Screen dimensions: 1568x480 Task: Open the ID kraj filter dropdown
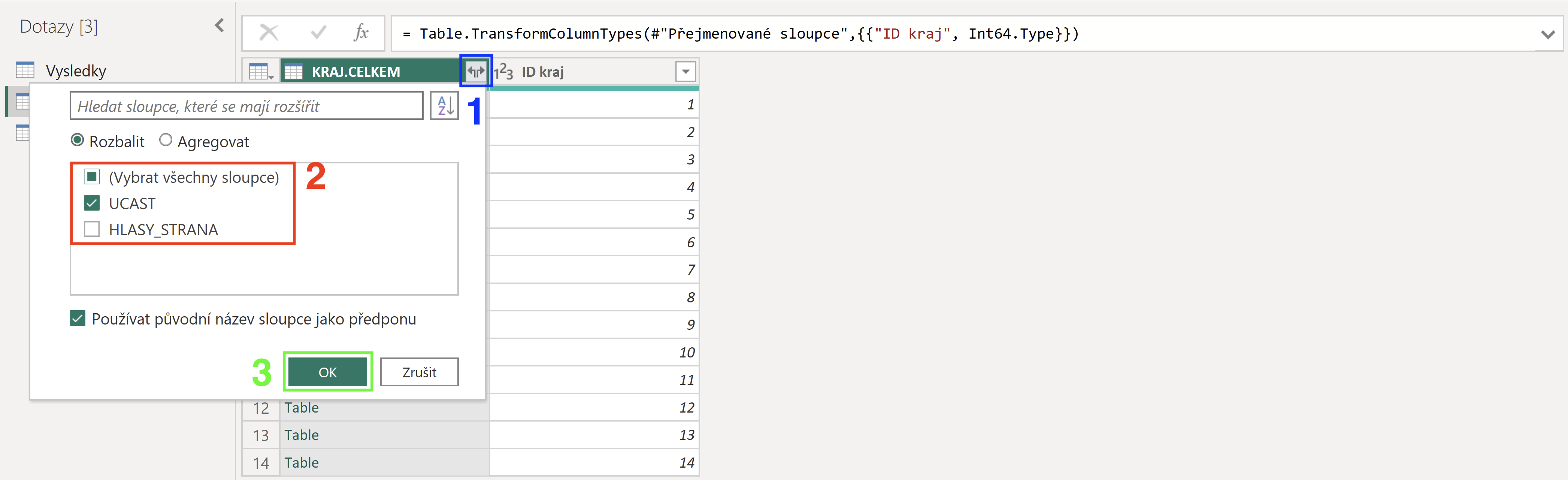coord(686,72)
